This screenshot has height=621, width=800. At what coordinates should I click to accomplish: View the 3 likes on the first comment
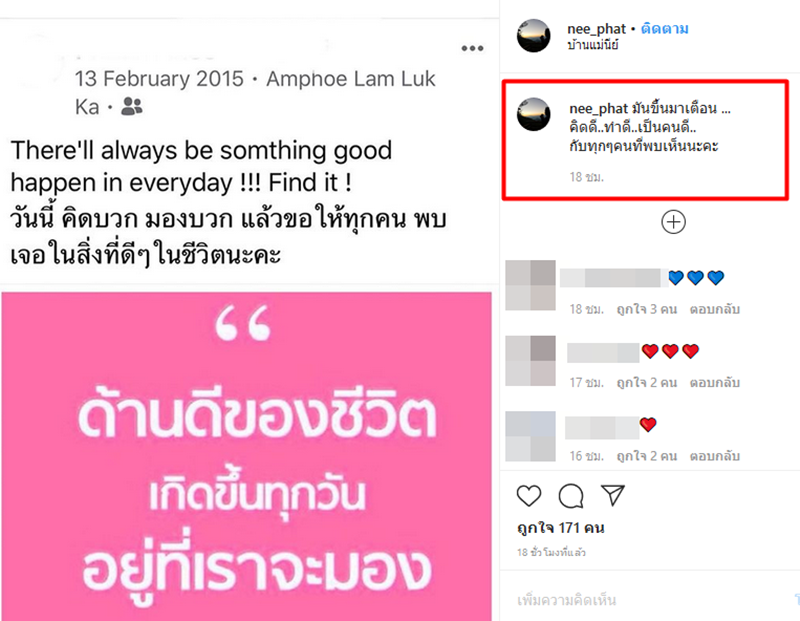646,309
